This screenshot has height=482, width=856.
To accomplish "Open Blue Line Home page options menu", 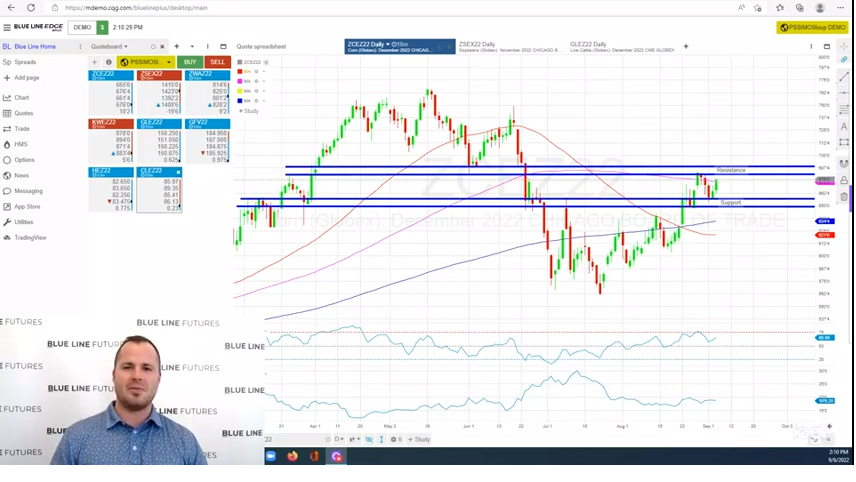I will 80,46.
